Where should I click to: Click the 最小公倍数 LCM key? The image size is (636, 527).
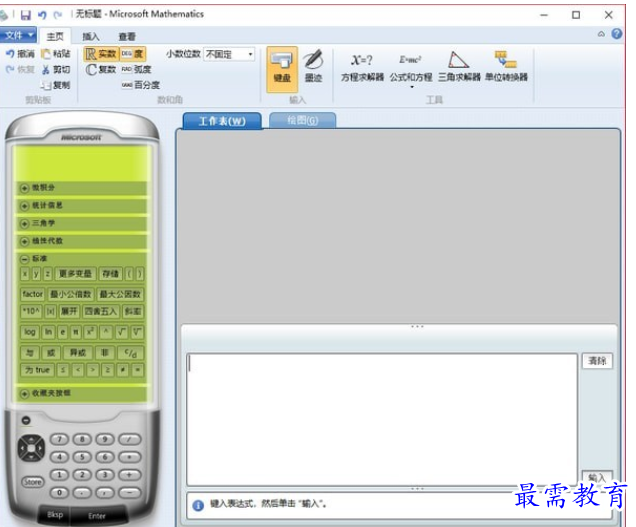(71, 294)
